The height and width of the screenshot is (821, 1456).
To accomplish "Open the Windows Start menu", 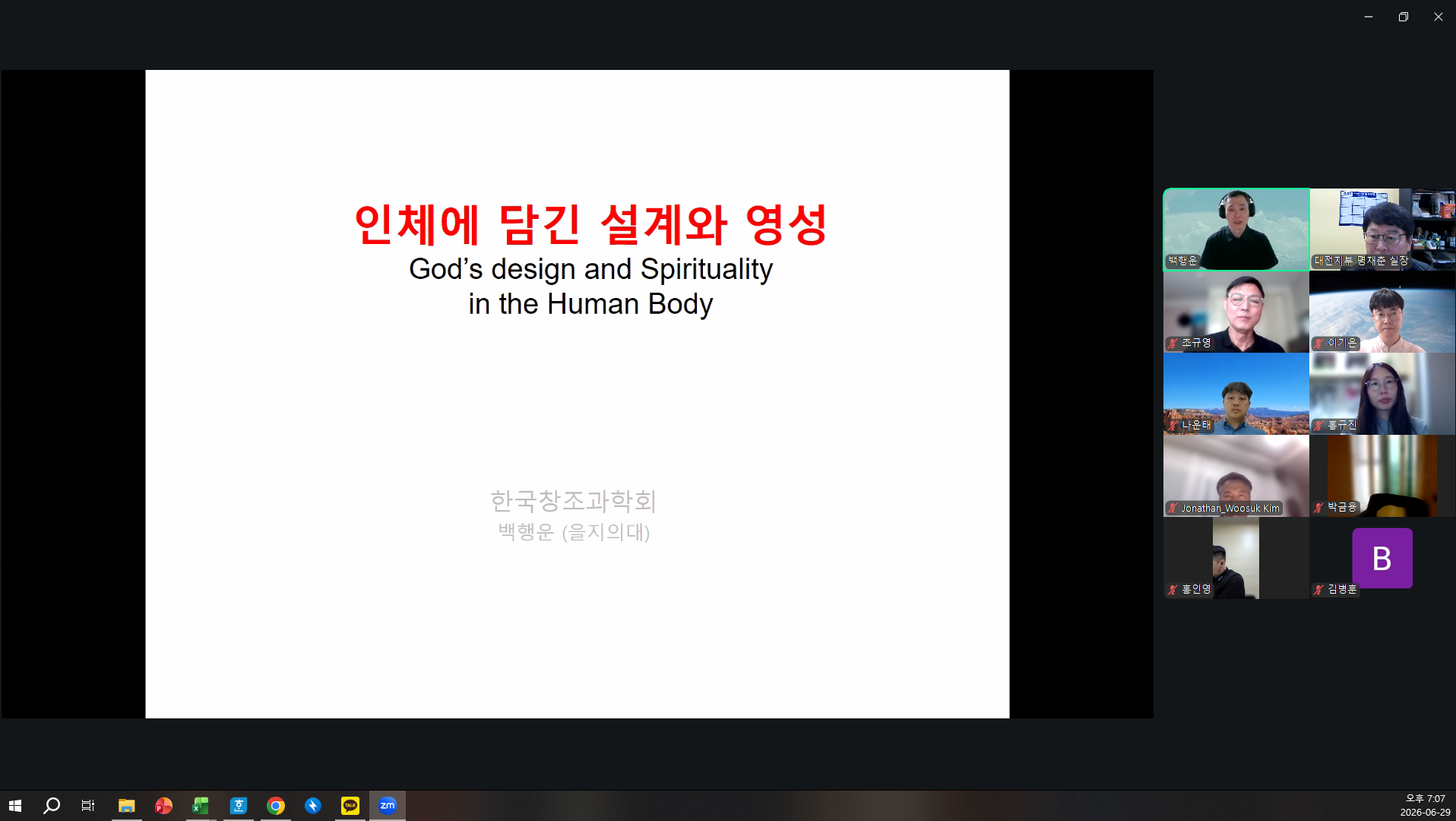I will 15,806.
